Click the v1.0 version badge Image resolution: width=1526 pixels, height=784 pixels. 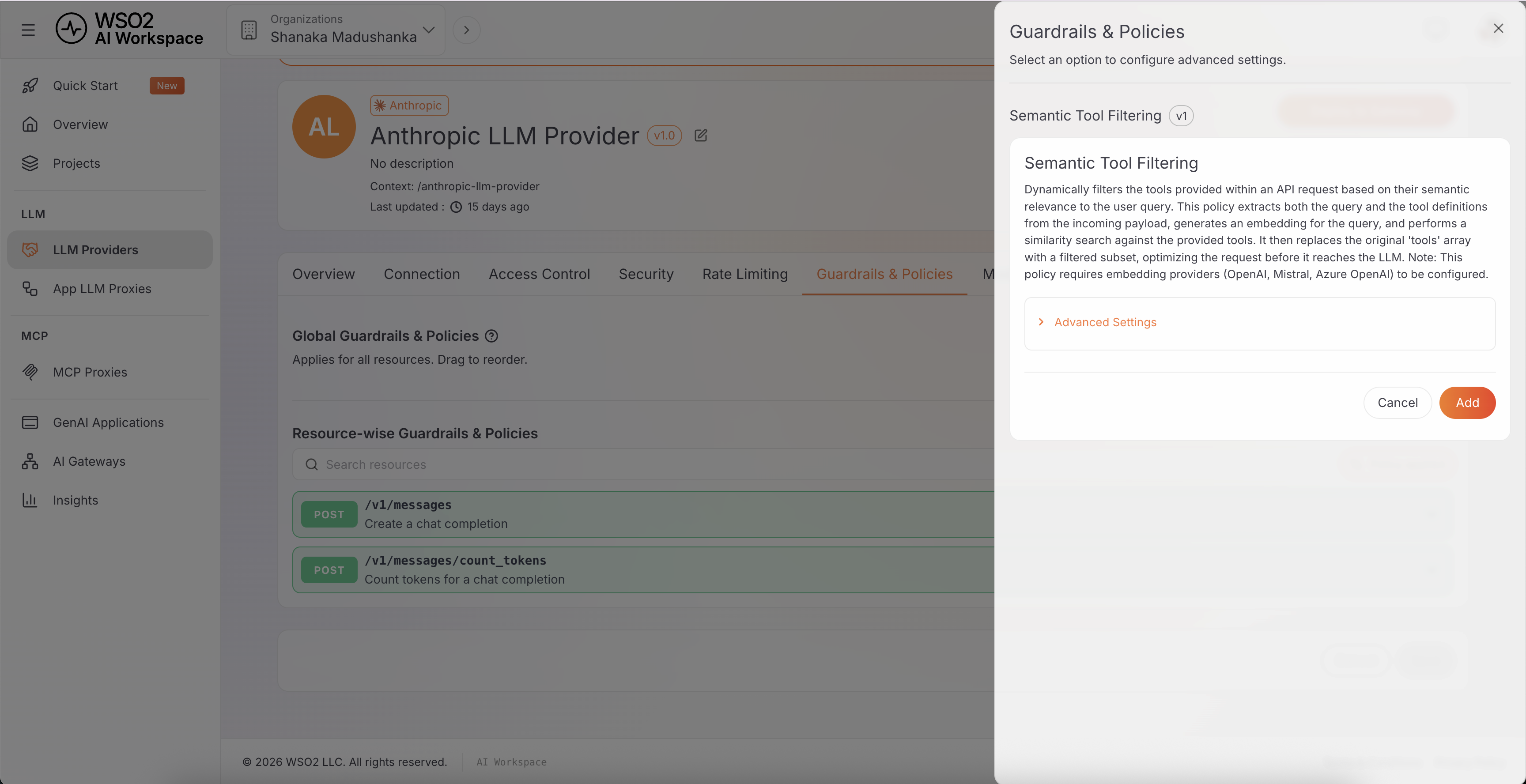[664, 135]
